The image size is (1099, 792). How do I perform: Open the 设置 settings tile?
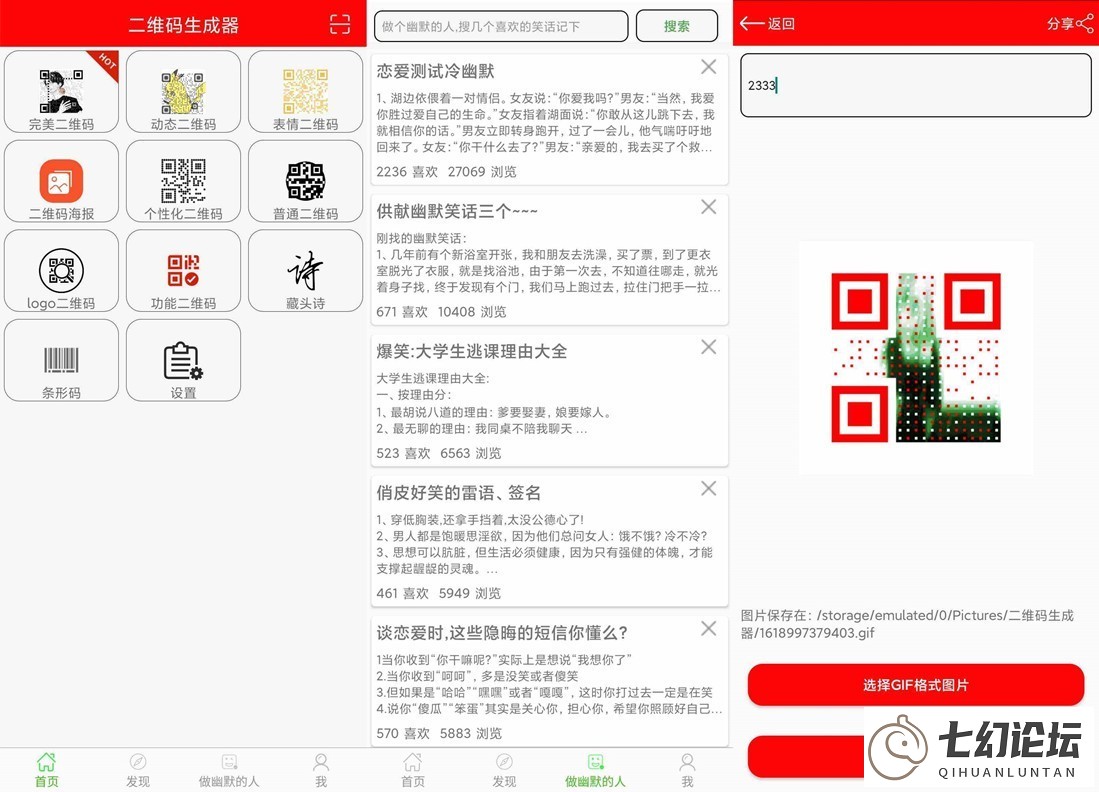[x=184, y=360]
